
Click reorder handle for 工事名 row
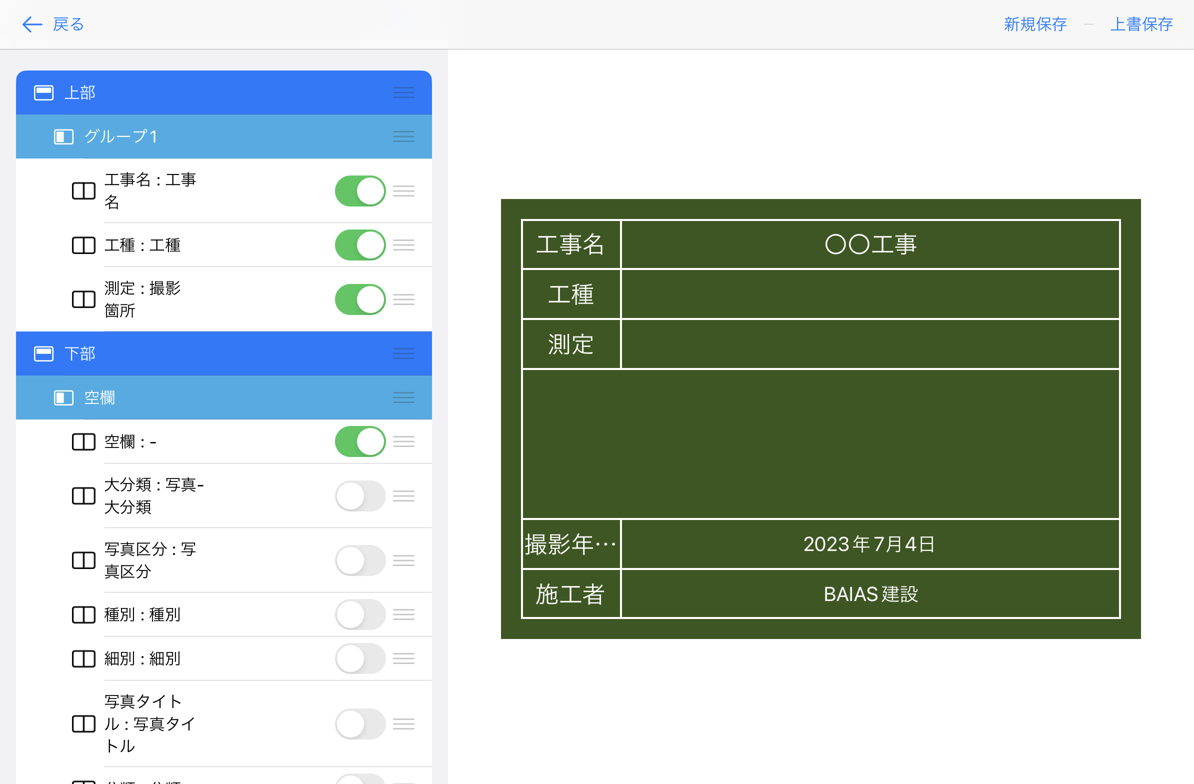coord(404,191)
